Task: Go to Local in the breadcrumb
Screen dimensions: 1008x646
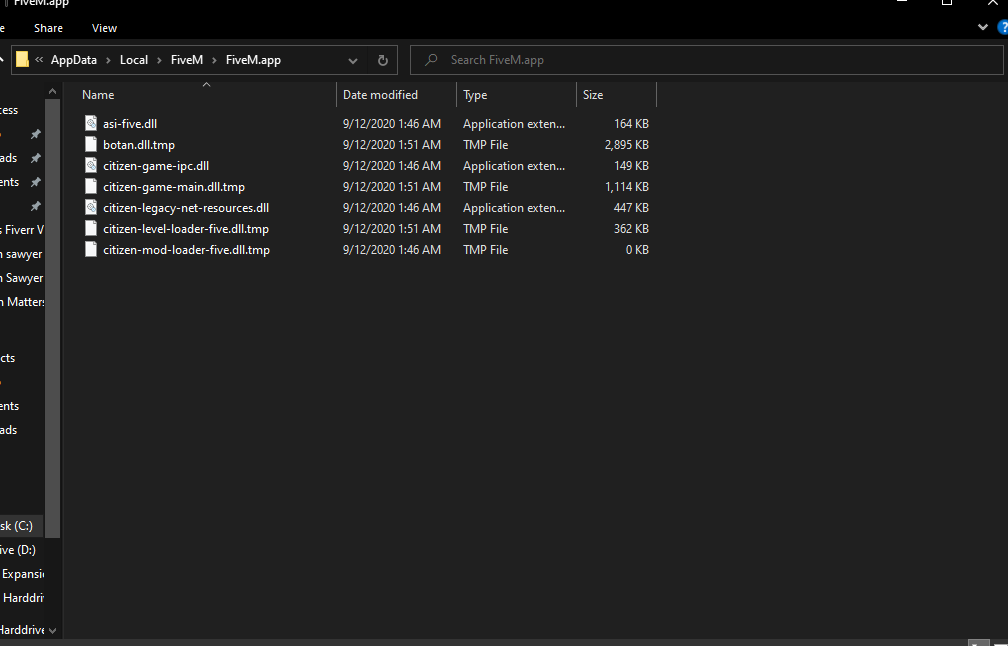Action: tap(134, 60)
